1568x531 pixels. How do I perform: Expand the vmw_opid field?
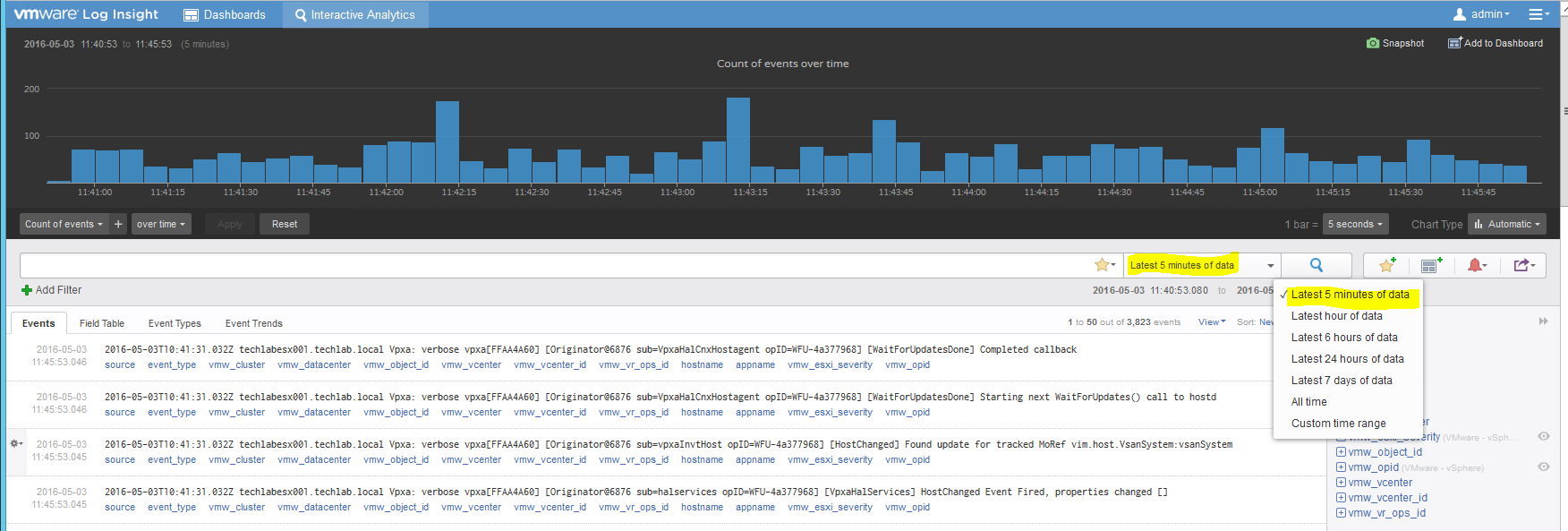pos(1341,467)
